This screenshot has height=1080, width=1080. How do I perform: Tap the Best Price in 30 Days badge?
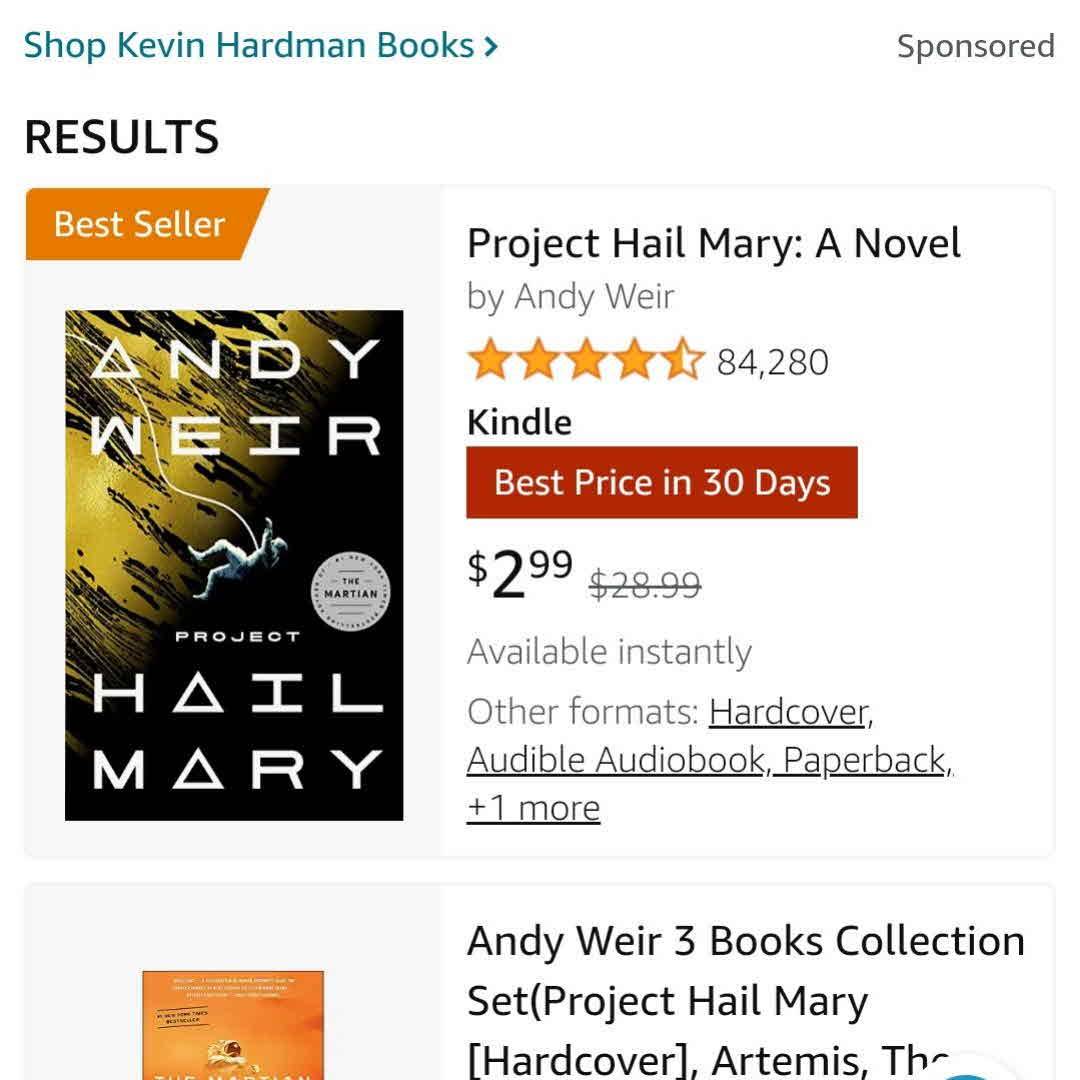tap(661, 483)
